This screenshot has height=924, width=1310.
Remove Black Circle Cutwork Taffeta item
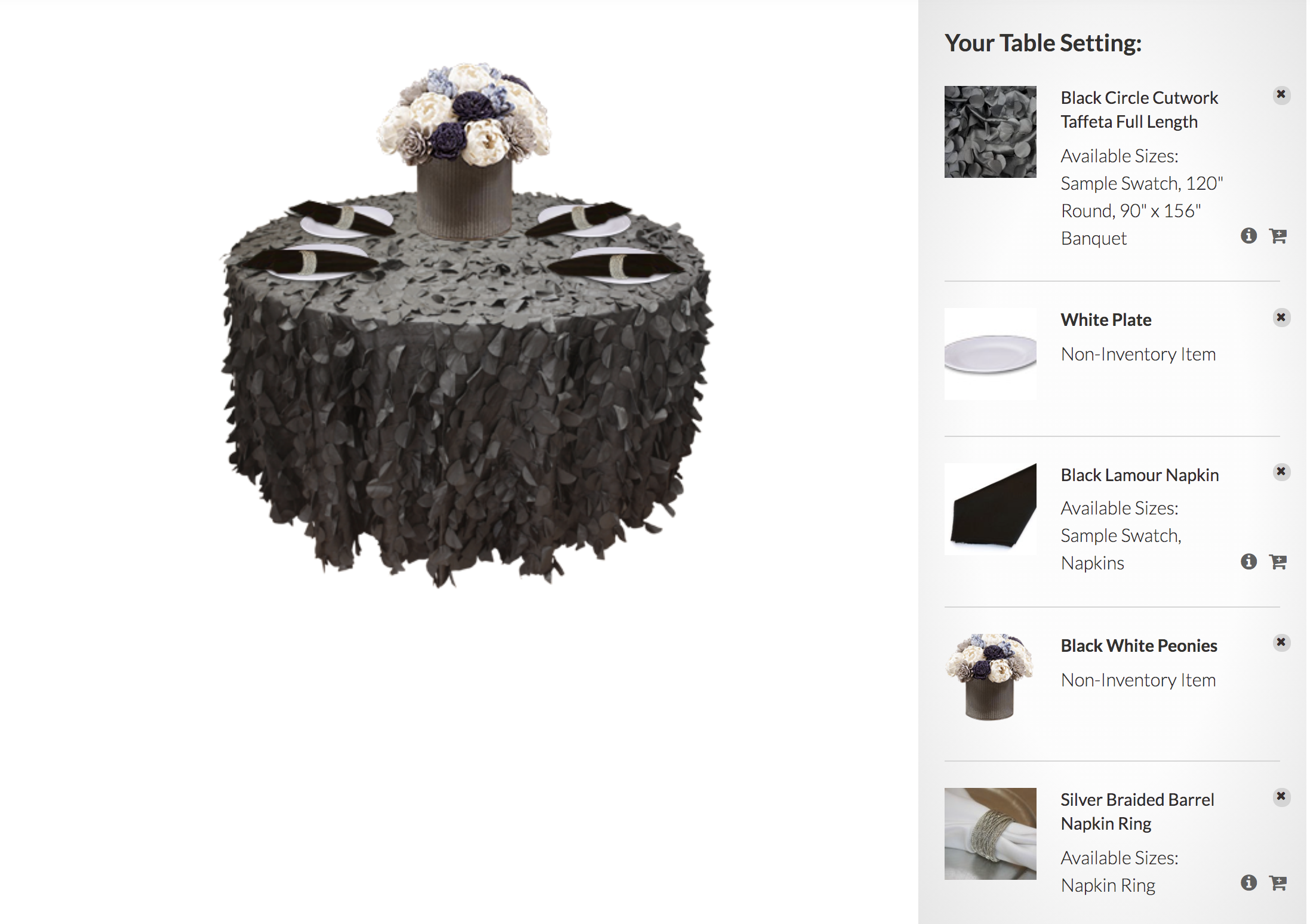(x=1281, y=95)
